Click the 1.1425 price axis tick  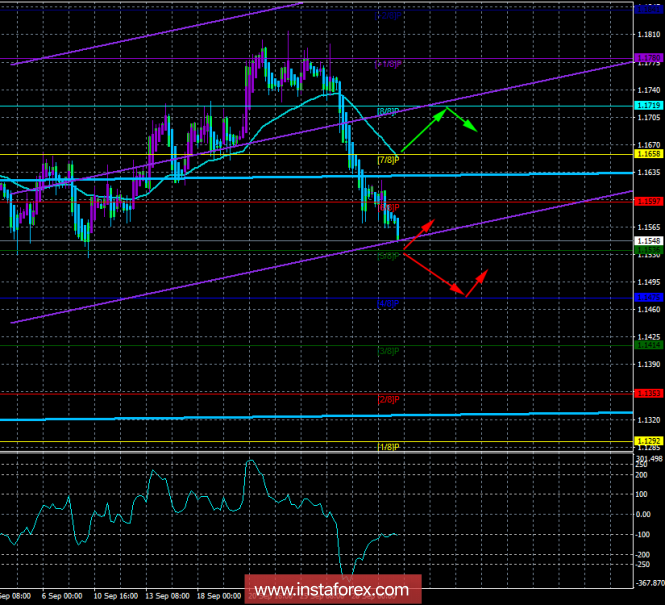pyautogui.click(x=649, y=337)
